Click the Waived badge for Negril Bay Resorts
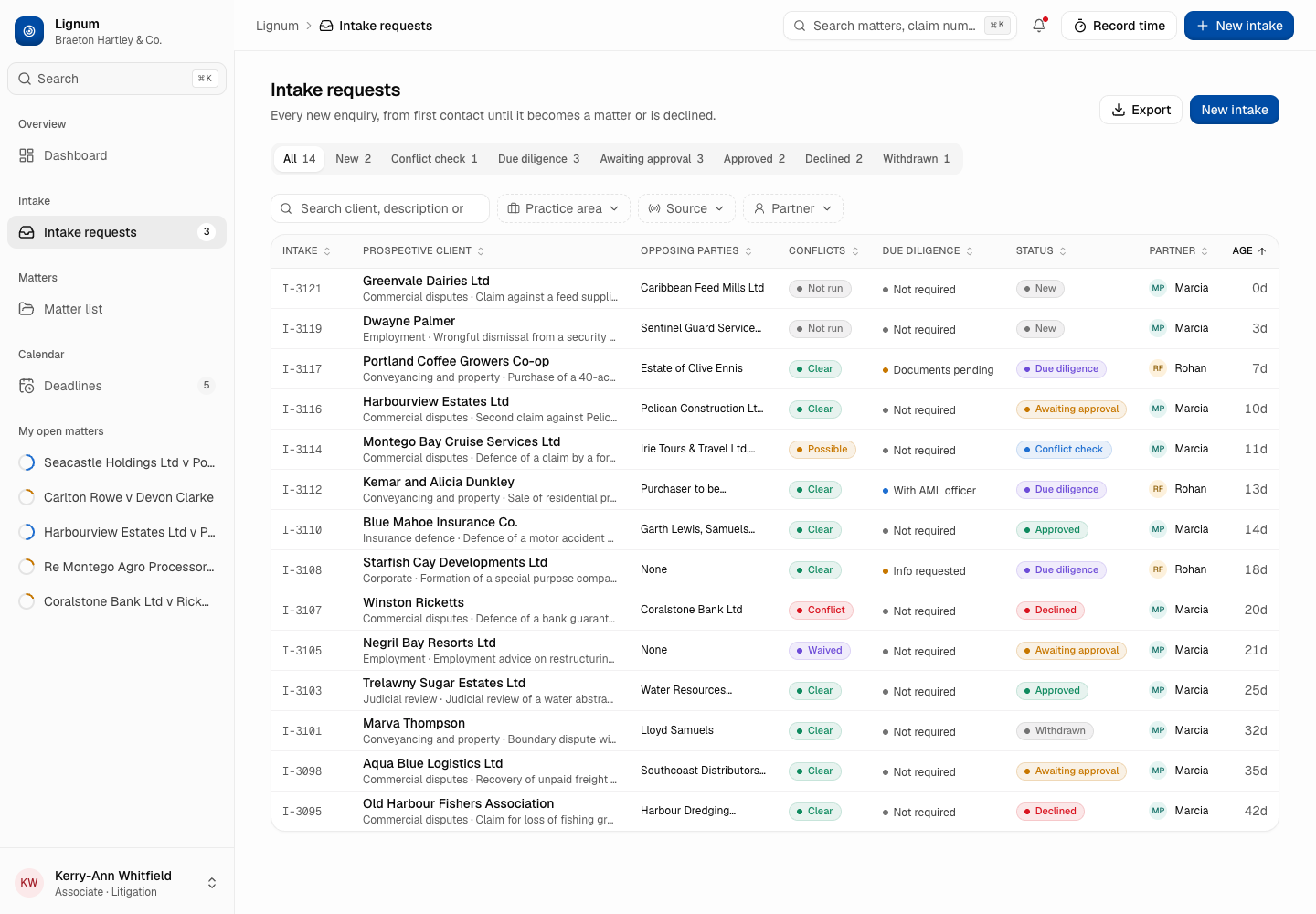This screenshot has width=1316, height=914. 820,651
